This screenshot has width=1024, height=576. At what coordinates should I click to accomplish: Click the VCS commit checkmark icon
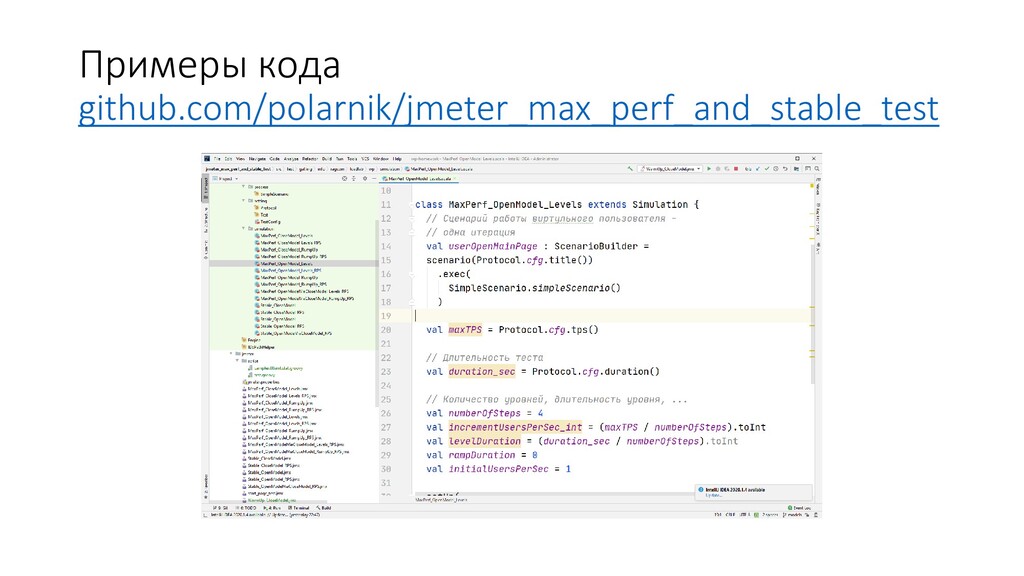767,168
